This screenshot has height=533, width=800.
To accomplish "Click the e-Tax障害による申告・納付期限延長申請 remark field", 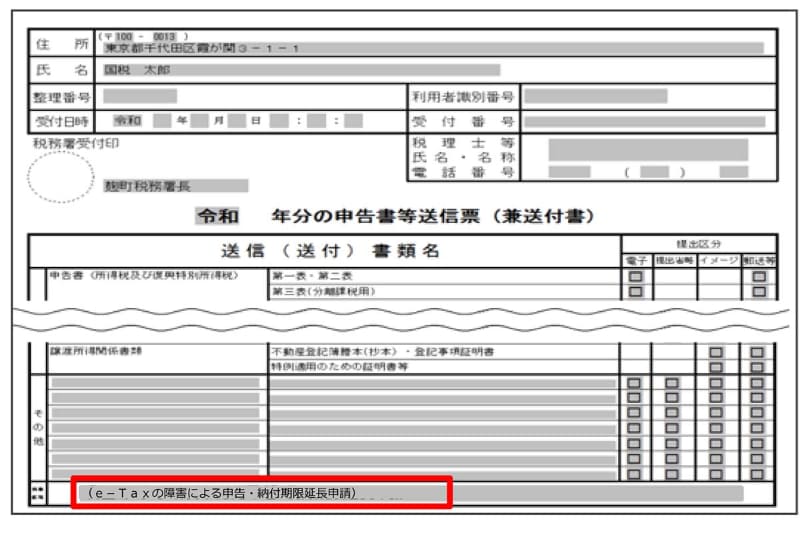I will pyautogui.click(x=411, y=493).
